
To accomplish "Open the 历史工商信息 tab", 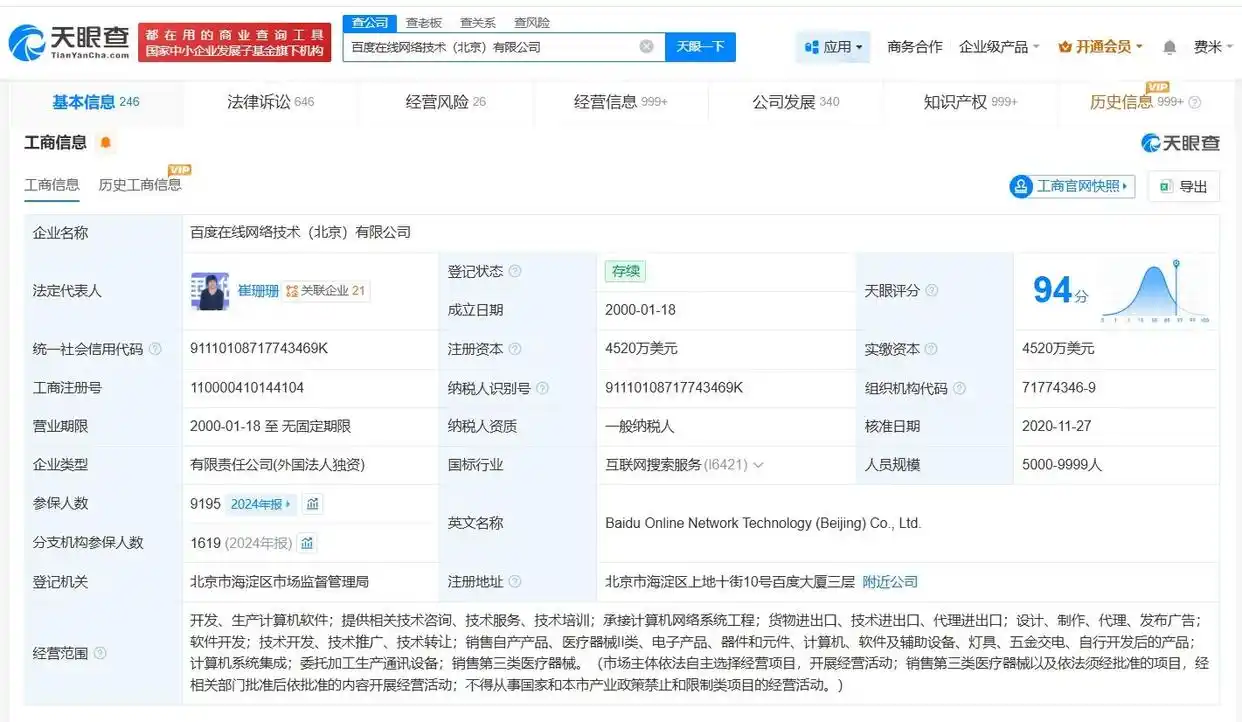I will tap(140, 185).
